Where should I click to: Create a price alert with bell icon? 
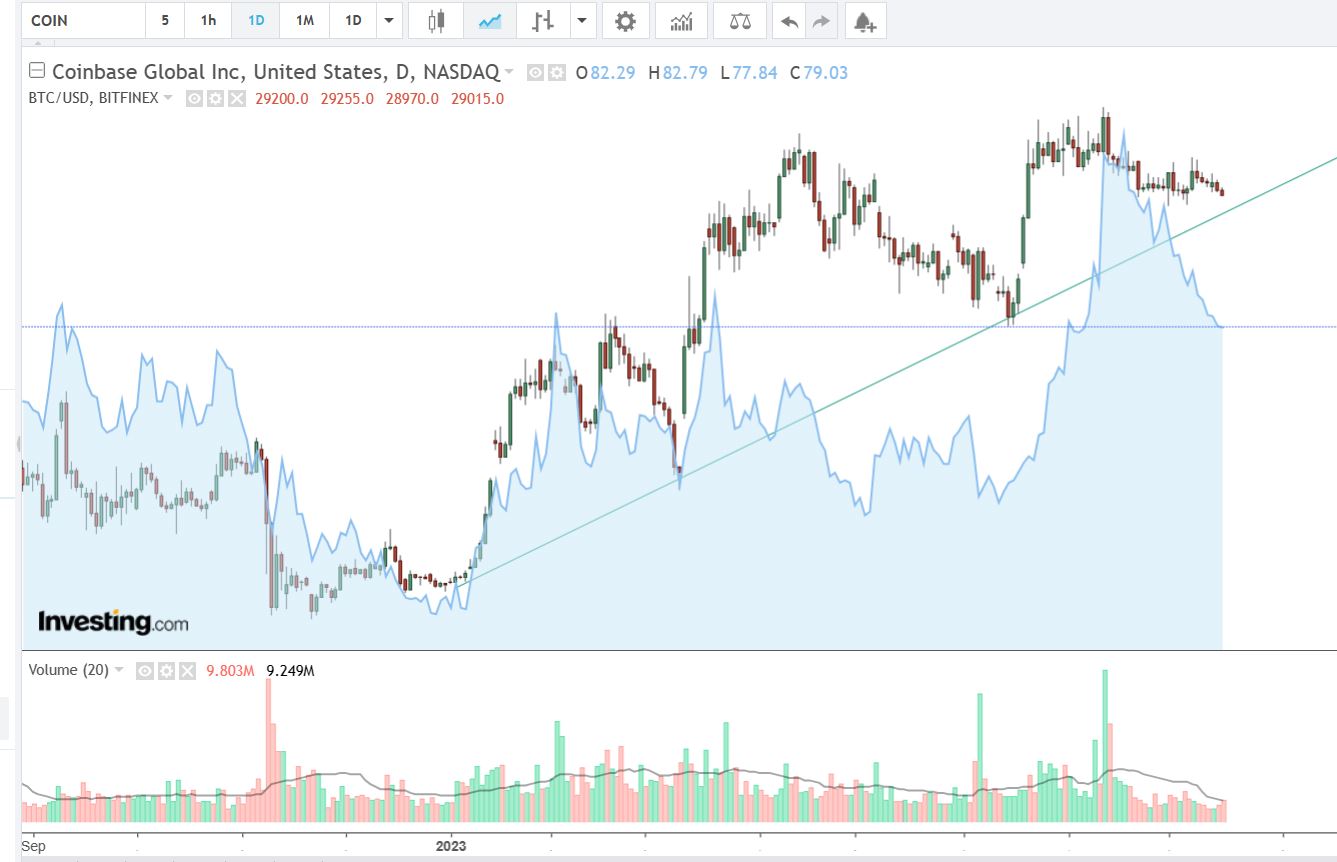click(x=866, y=21)
